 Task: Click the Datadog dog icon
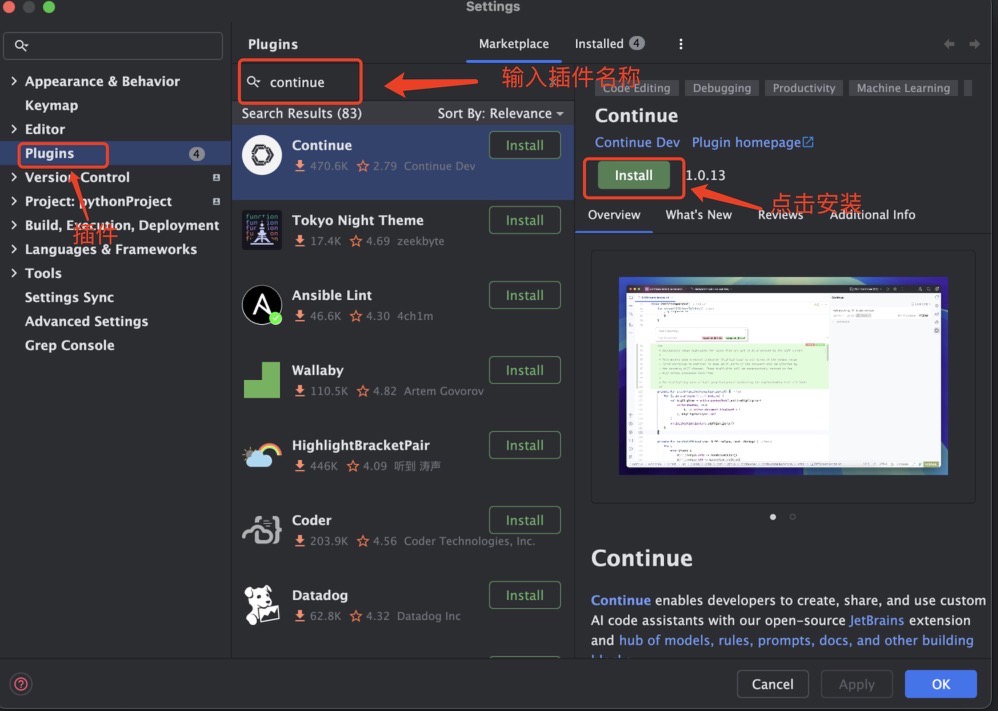tap(262, 605)
